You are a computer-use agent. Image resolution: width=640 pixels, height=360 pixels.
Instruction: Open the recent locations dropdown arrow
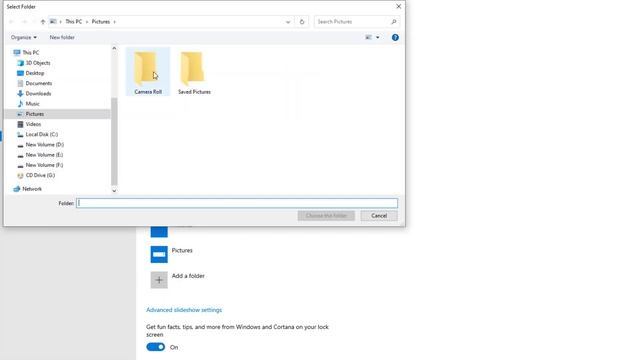pos(34,22)
